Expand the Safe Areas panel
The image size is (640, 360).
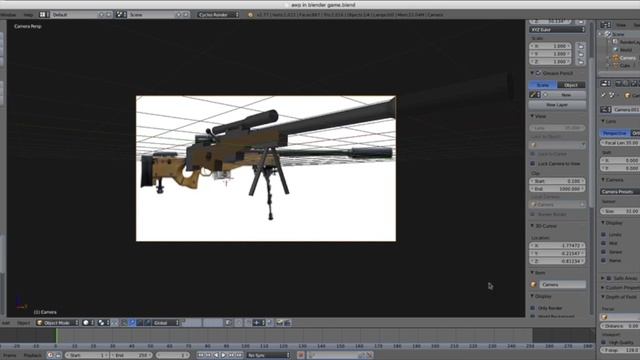click(603, 278)
